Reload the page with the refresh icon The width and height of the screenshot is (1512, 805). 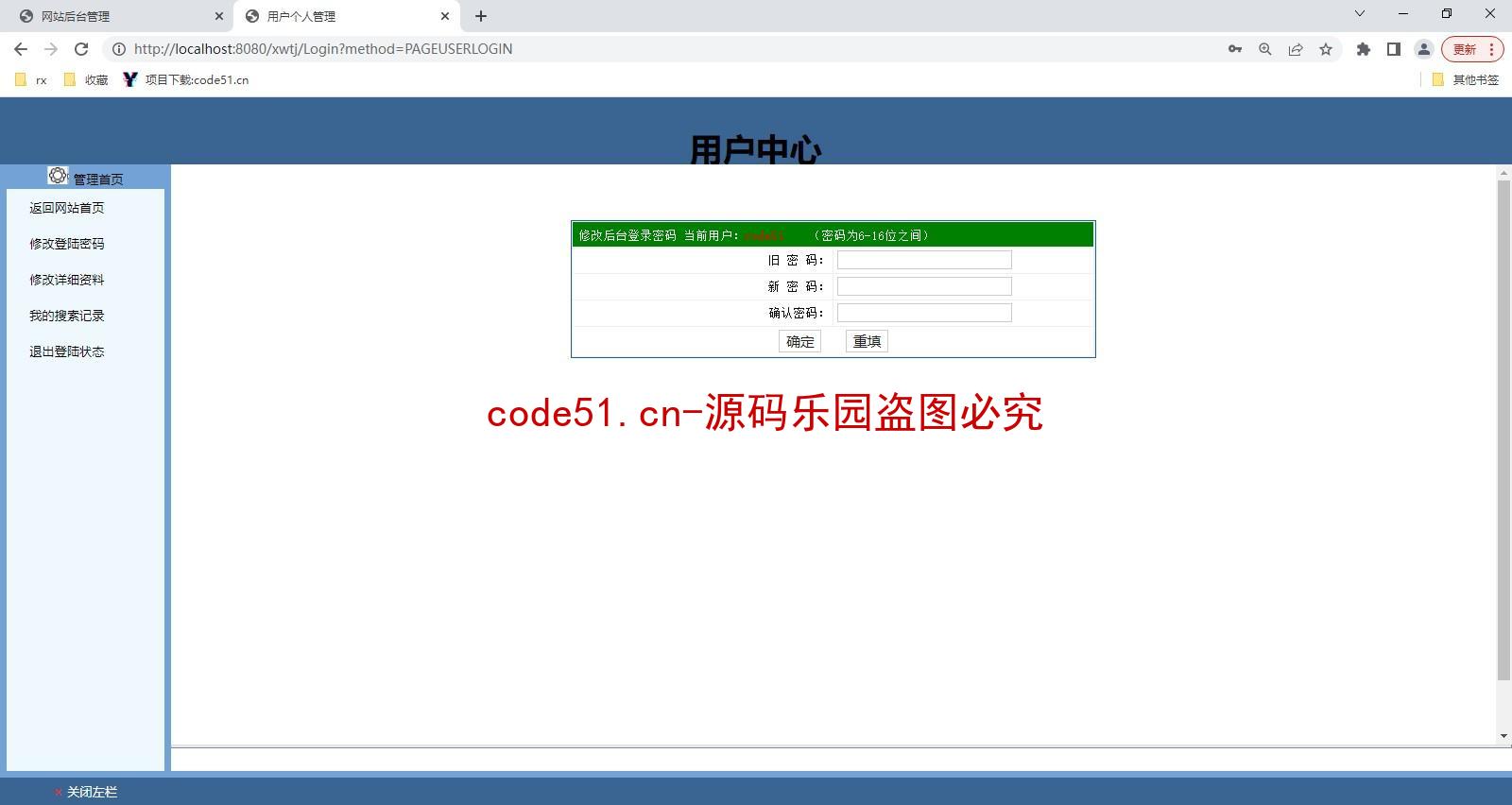click(81, 49)
